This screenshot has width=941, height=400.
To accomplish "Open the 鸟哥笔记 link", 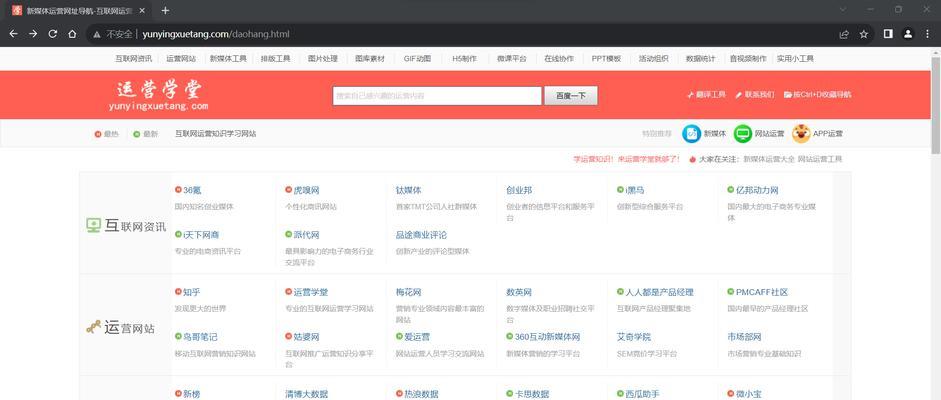I will 200,337.
